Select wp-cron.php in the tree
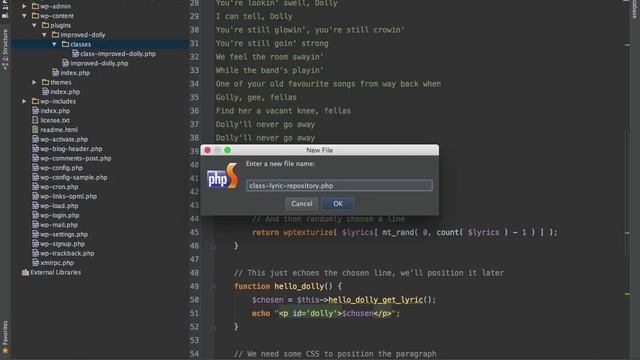The width and height of the screenshot is (640, 360). pos(59,187)
